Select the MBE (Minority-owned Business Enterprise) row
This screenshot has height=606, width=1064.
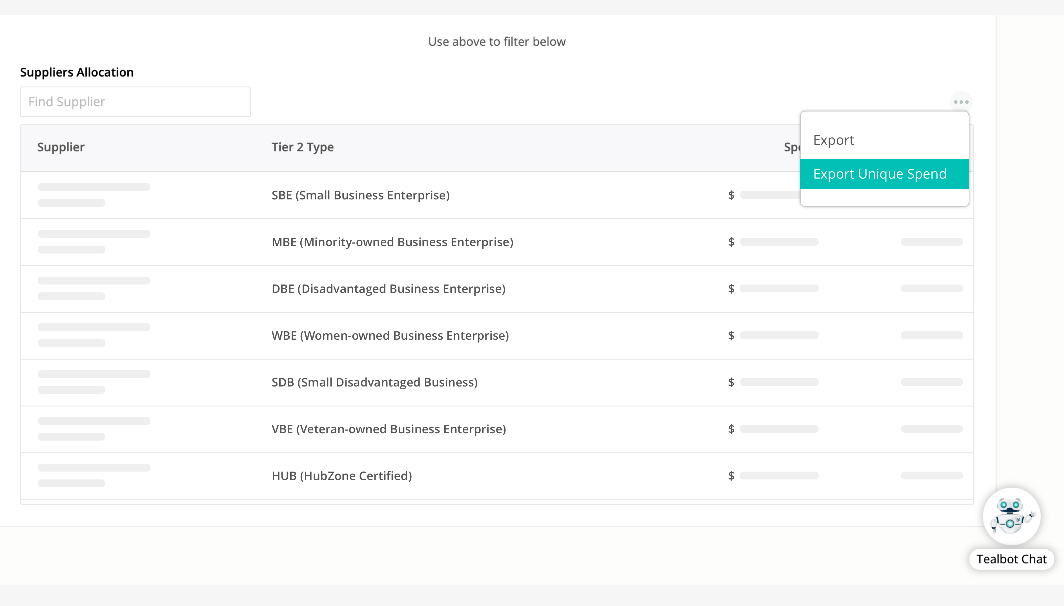tap(392, 242)
